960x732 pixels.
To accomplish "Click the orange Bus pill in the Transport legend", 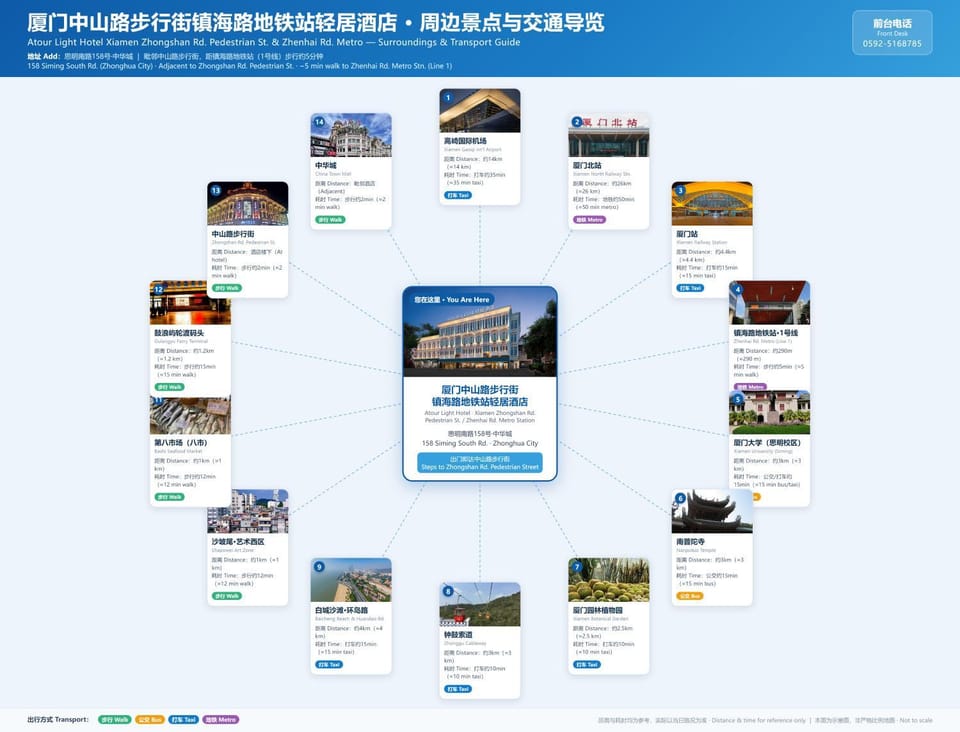I will (x=149, y=720).
